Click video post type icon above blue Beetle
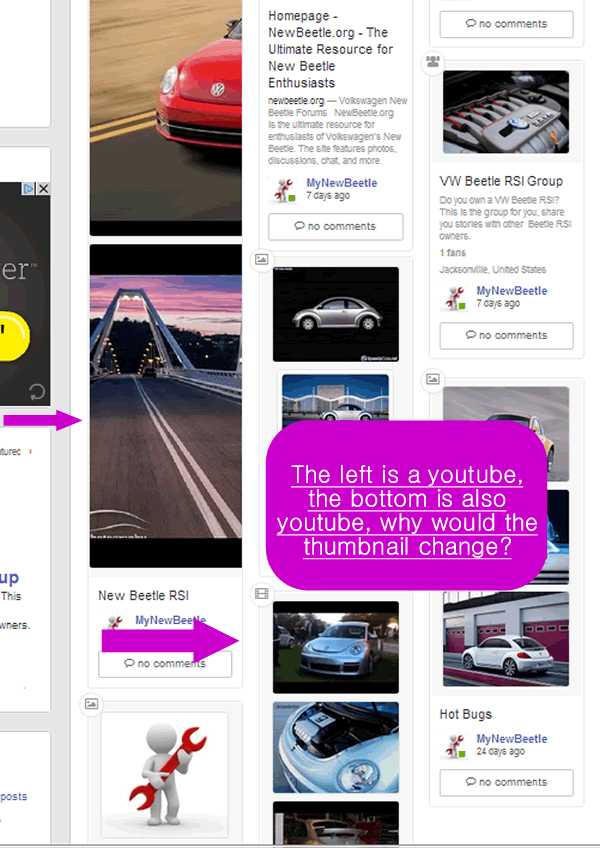The width and height of the screenshot is (600, 848). pos(261,594)
